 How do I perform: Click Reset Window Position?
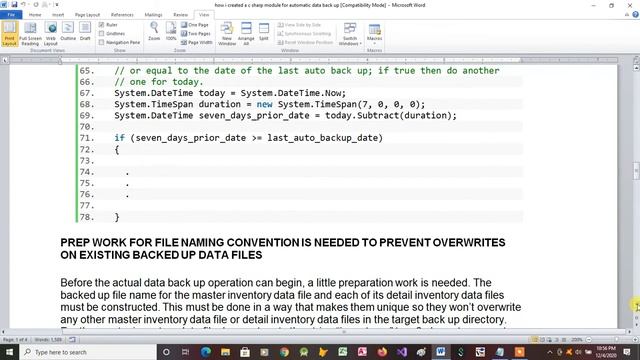click(x=305, y=42)
